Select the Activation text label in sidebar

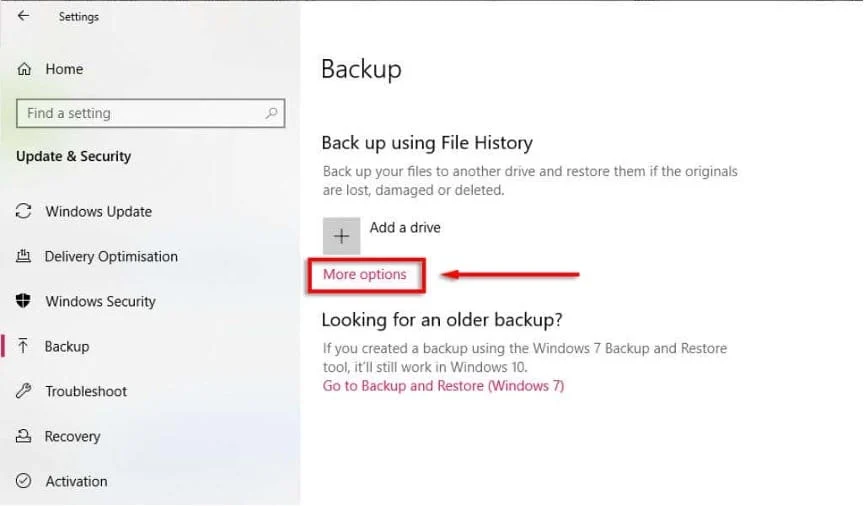coord(76,482)
